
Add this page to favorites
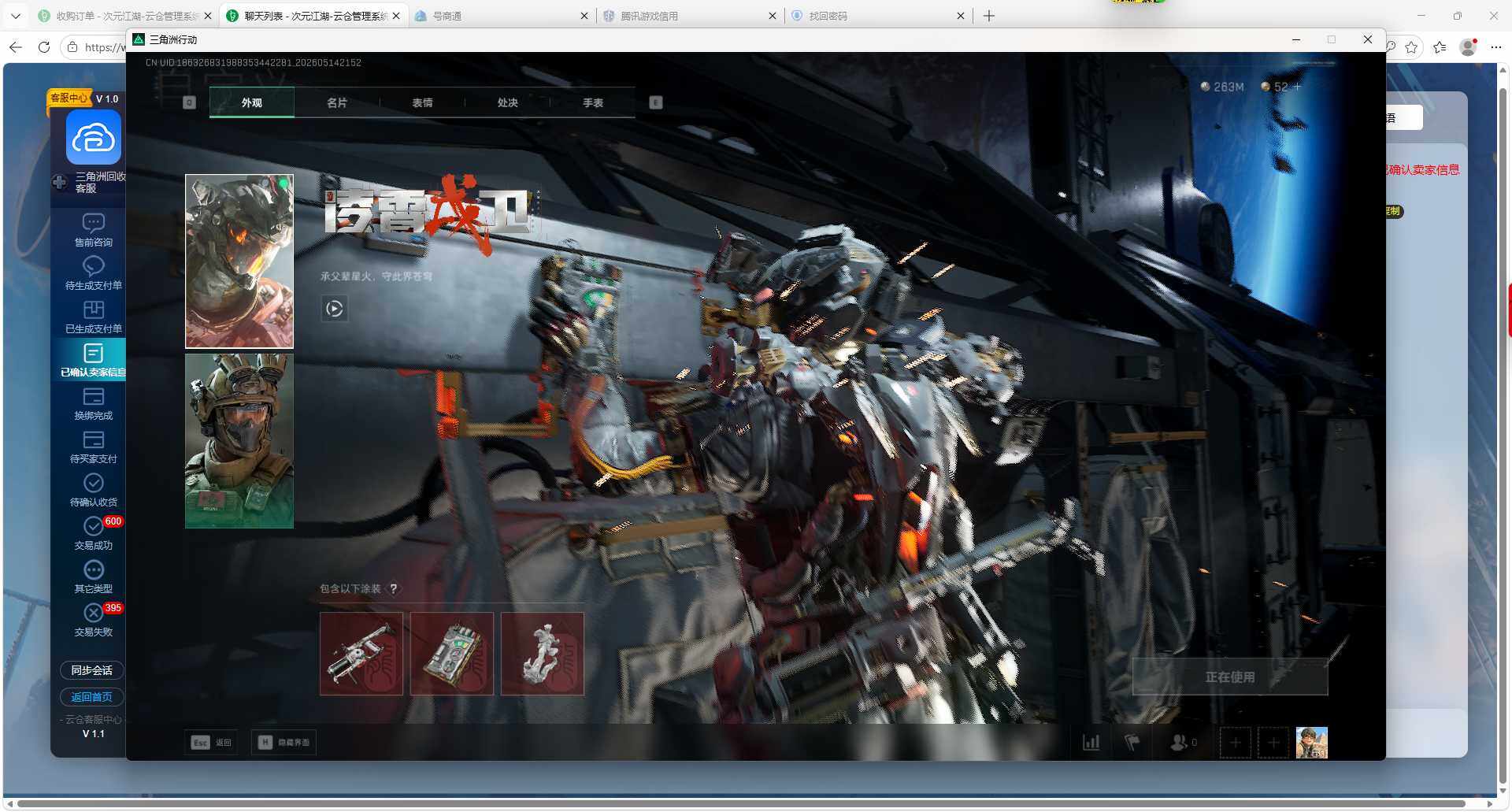(1411, 47)
